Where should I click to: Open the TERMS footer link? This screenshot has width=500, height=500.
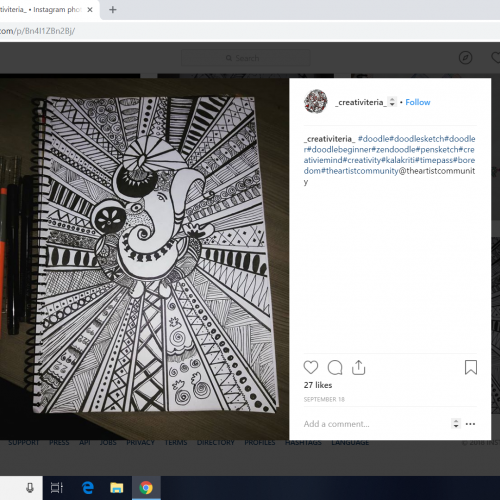[x=176, y=442]
